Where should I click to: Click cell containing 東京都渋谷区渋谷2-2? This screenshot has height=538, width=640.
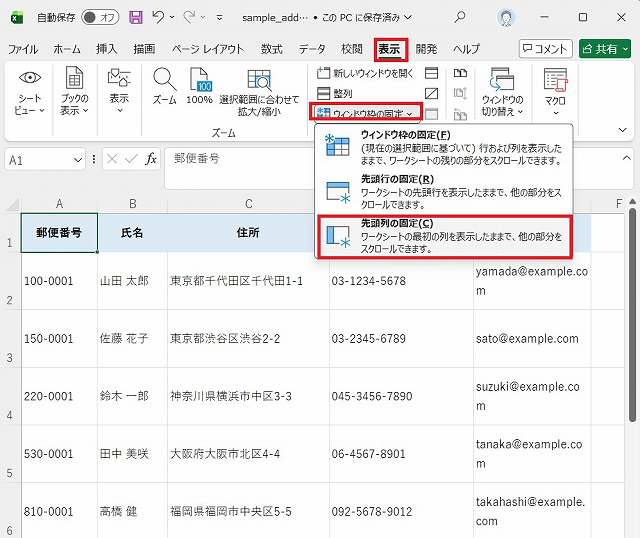click(248, 338)
